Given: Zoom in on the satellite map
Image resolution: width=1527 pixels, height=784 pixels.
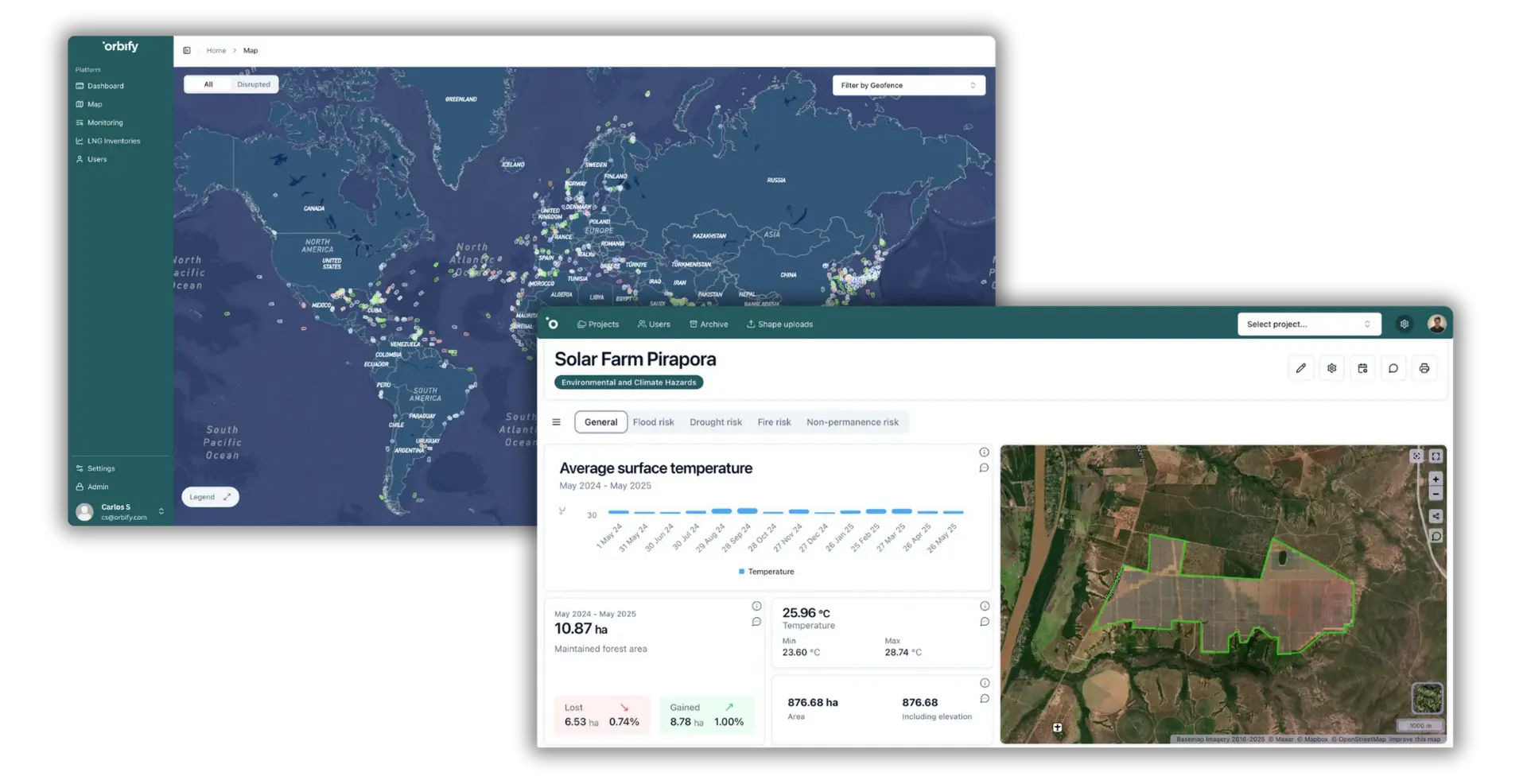Looking at the screenshot, I should [1436, 479].
